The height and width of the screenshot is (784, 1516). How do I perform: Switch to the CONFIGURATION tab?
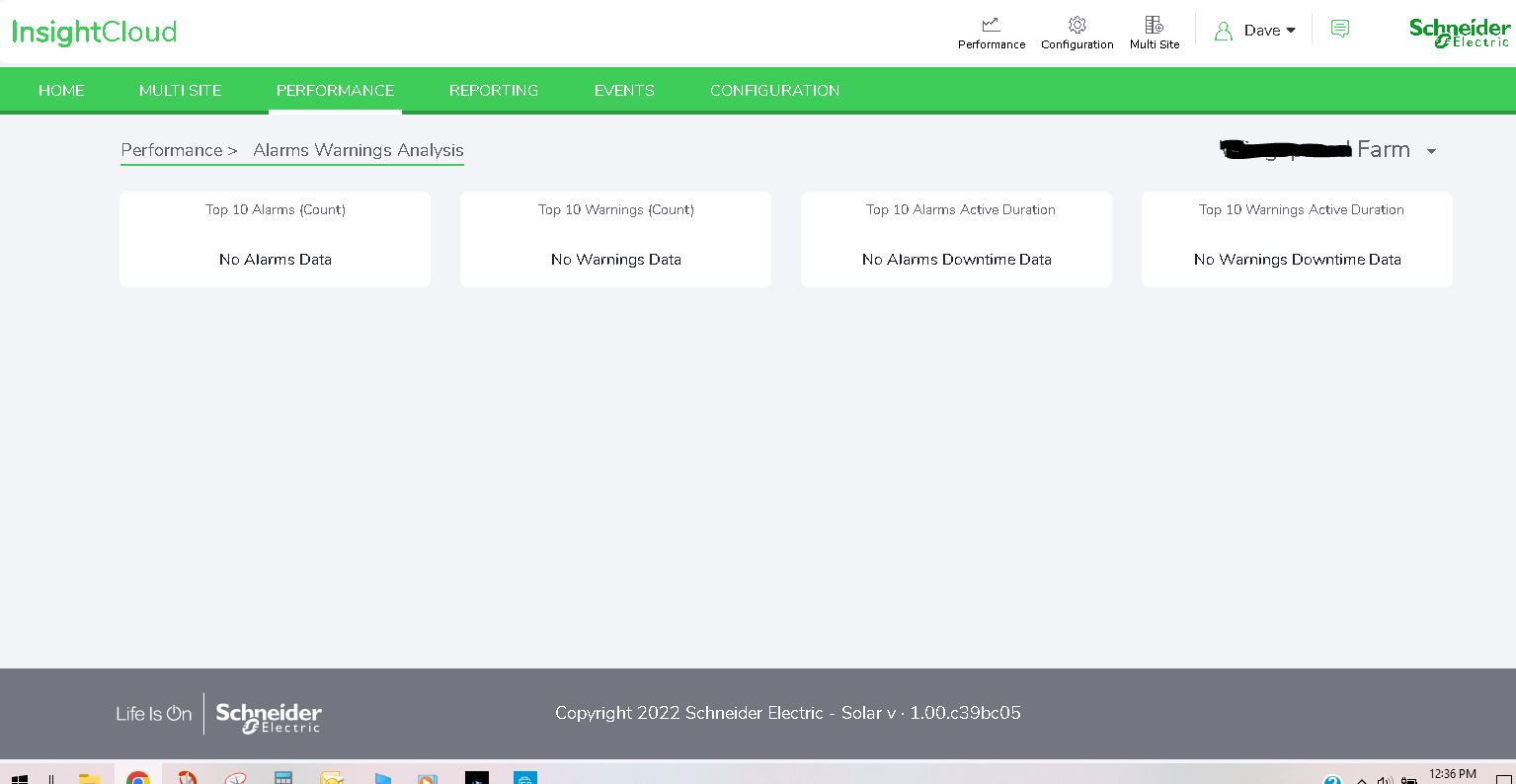(774, 90)
